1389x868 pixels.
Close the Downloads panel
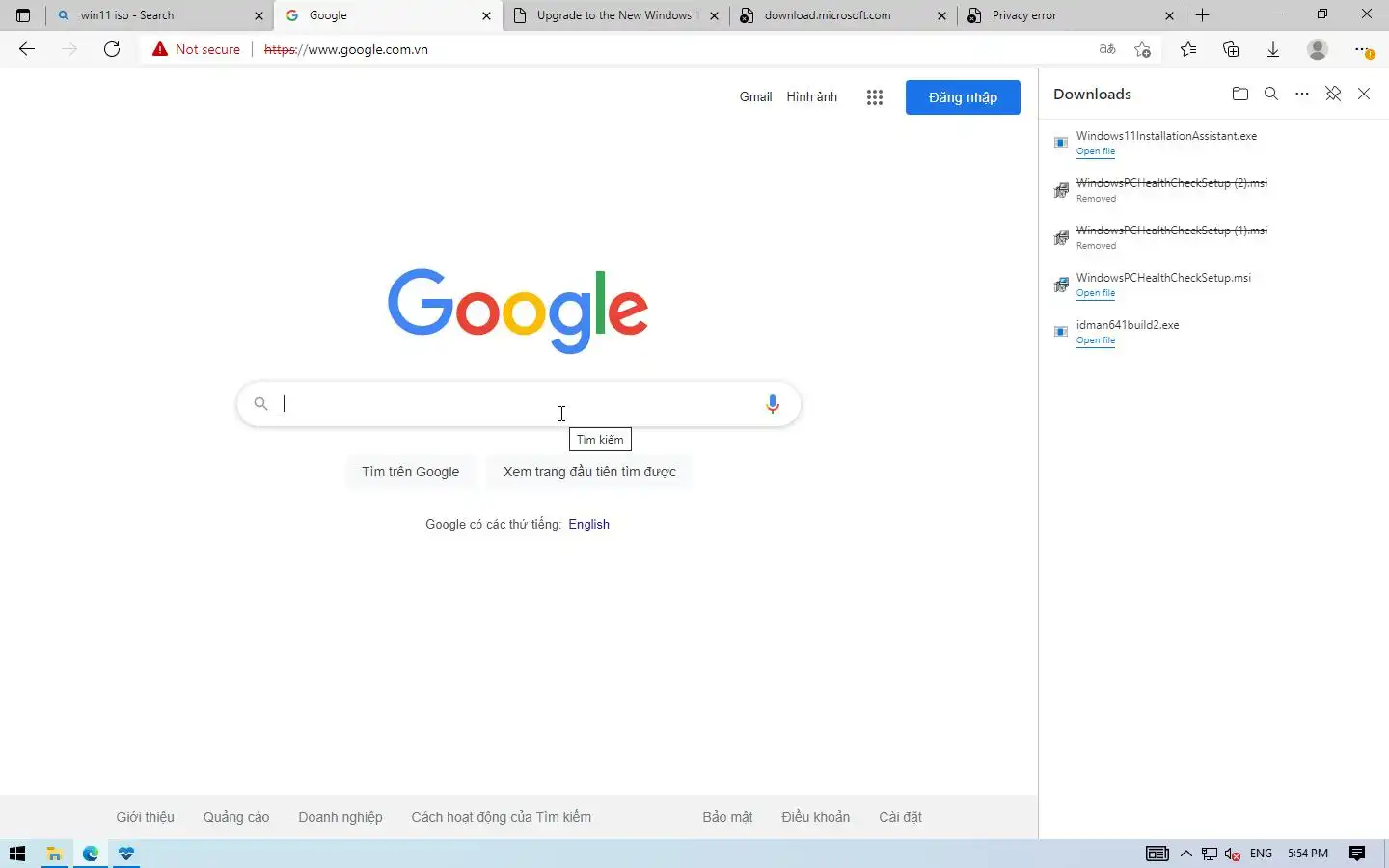(1364, 94)
